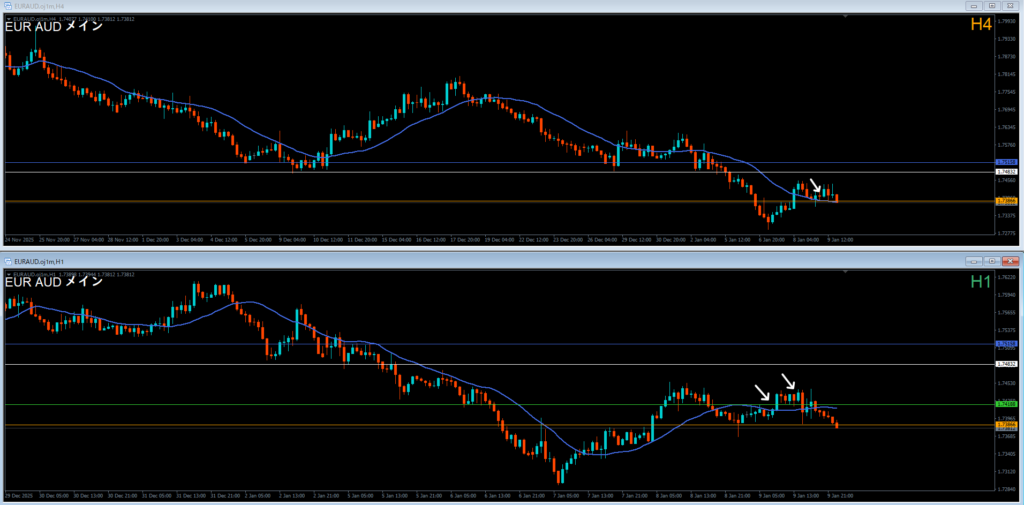
Task: Click the H1 chart window's title bar icon
Action: click(x=9, y=260)
